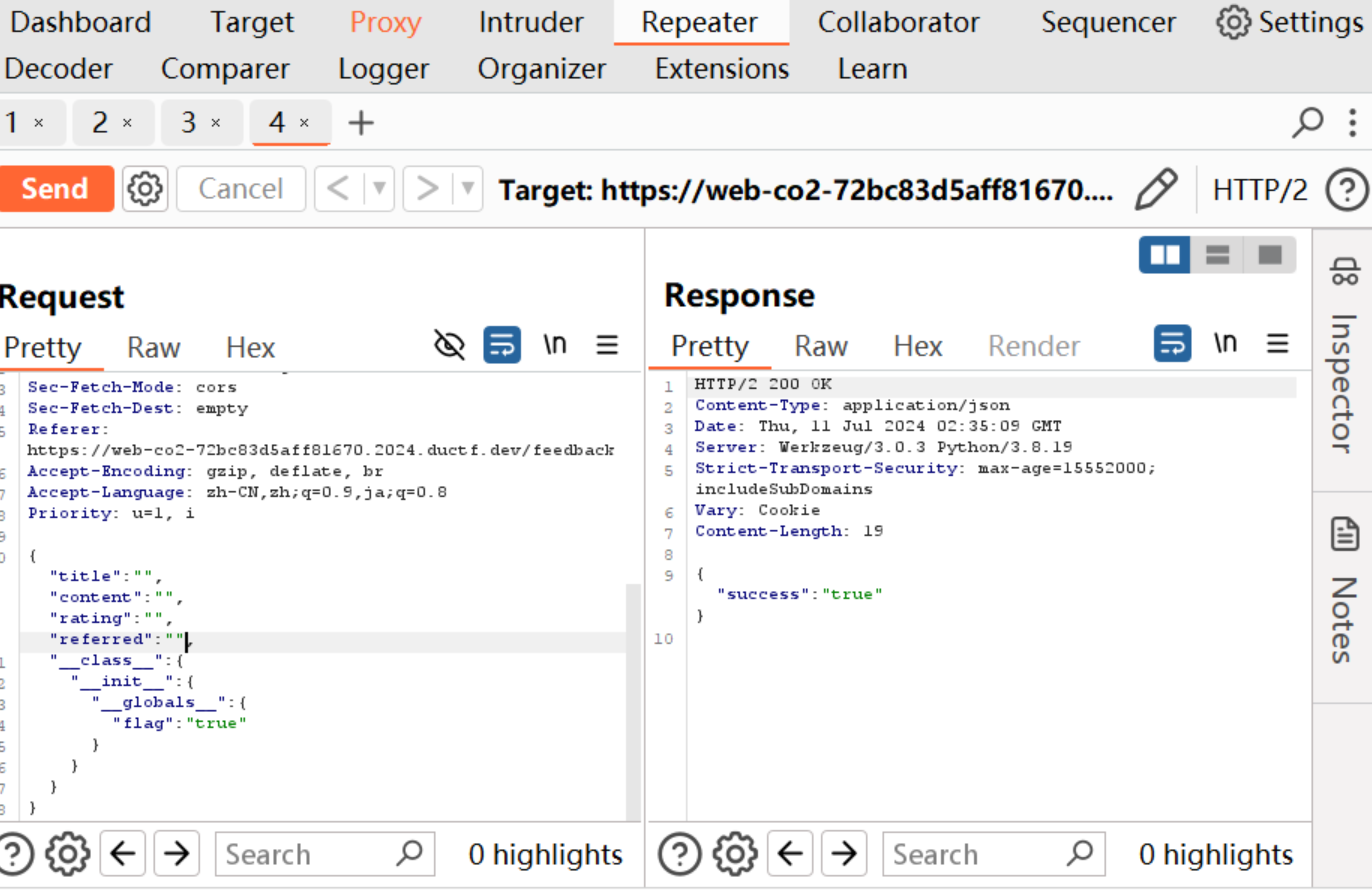This screenshot has height=890, width=1372.
Task: Toggle the HTTP/2 protocol indicator
Action: (1260, 189)
